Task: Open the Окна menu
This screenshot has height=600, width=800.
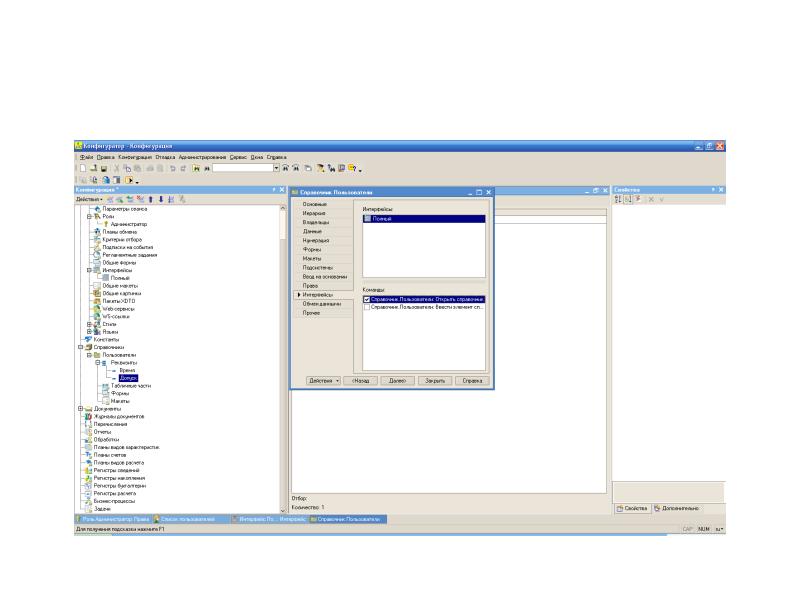Action: [257, 157]
